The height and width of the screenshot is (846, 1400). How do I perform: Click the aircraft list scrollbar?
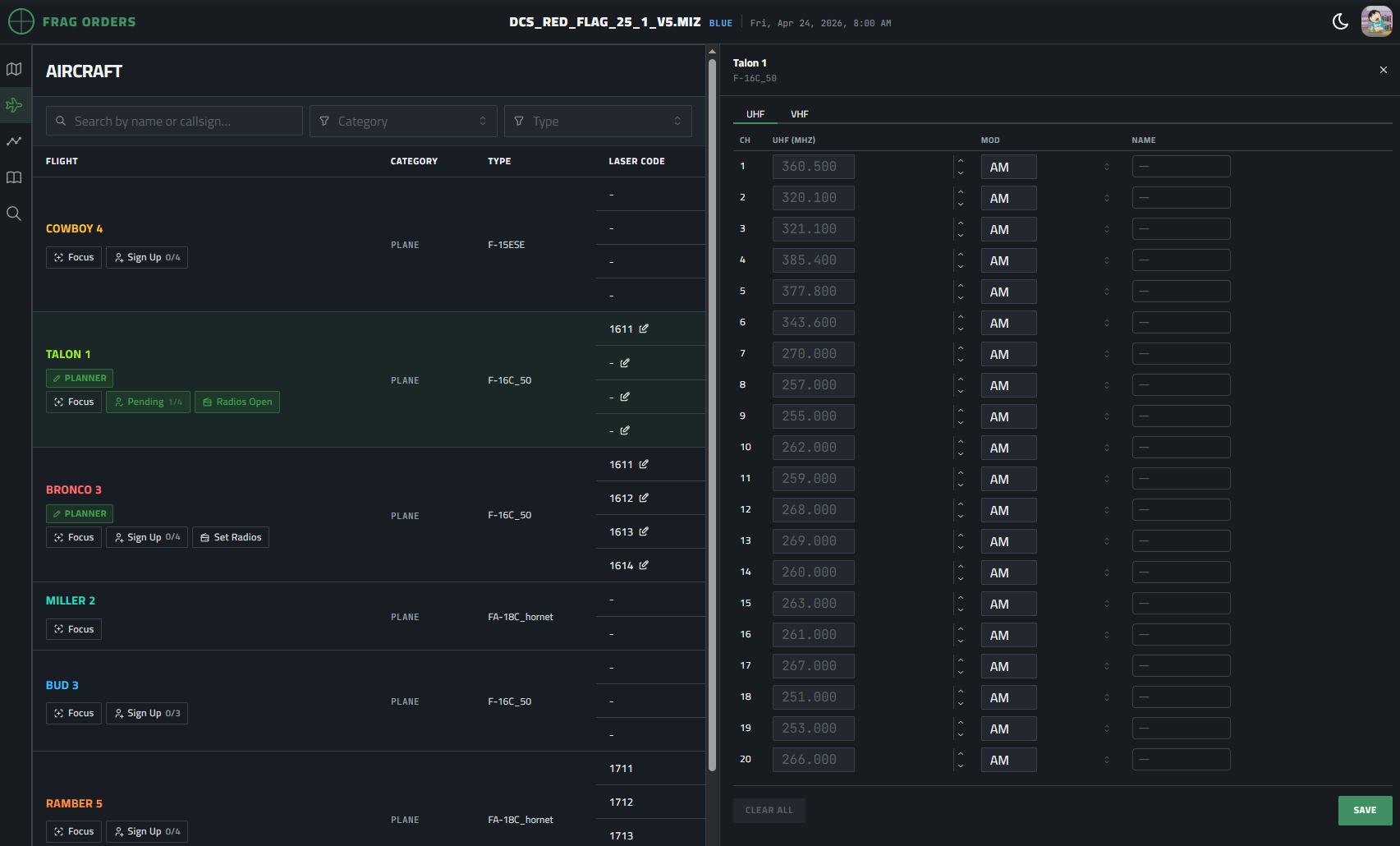[x=712, y=415]
